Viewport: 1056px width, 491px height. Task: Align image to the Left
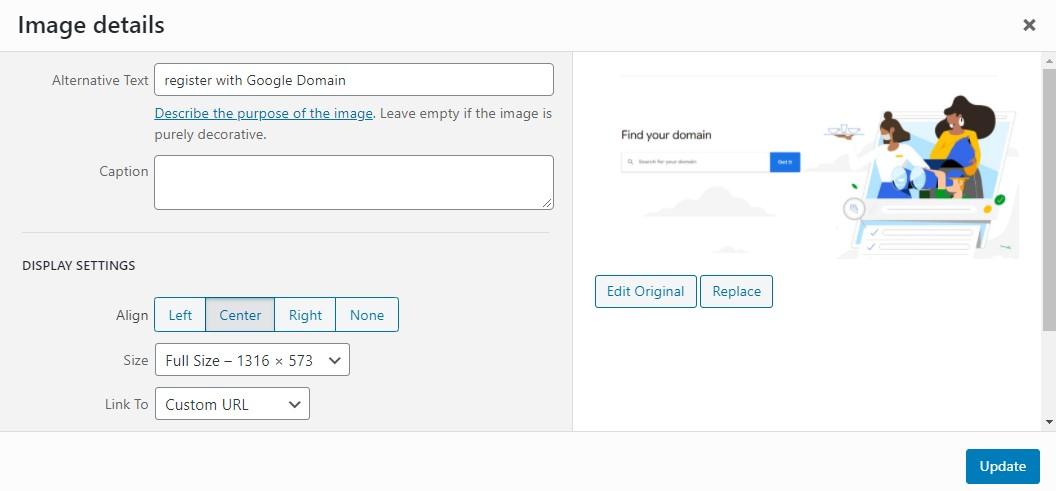click(x=180, y=315)
